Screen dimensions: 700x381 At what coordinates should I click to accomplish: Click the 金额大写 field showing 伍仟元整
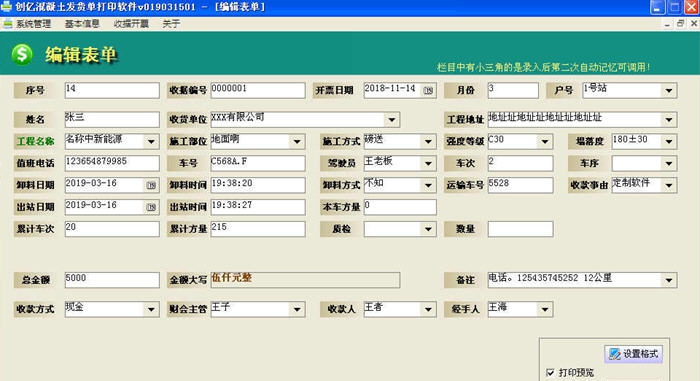tap(305, 280)
